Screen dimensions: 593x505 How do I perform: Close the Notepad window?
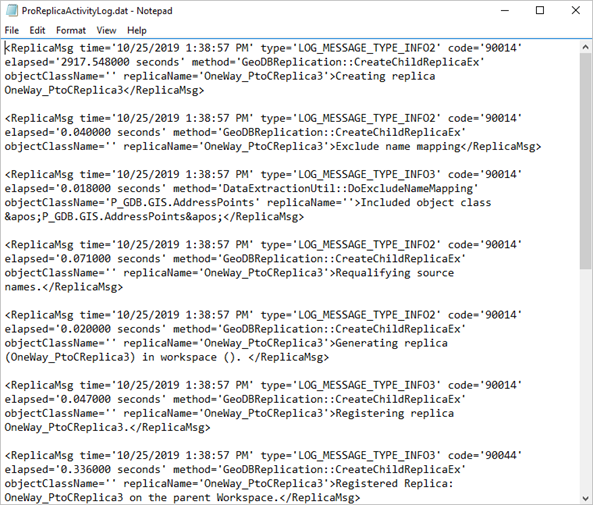[576, 11]
